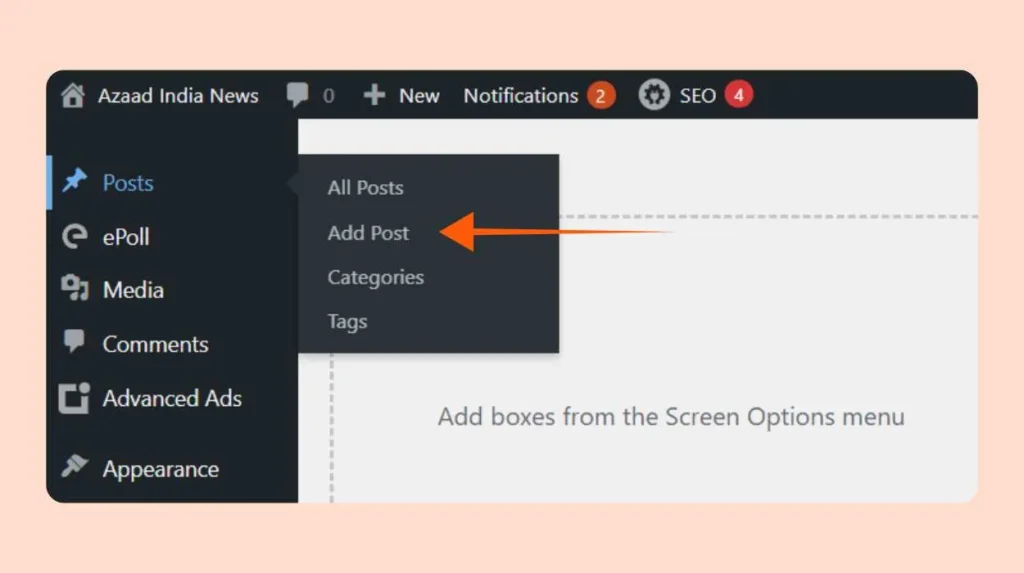1024x573 pixels.
Task: Click the Appearance paintbrush icon
Action: click(75, 468)
